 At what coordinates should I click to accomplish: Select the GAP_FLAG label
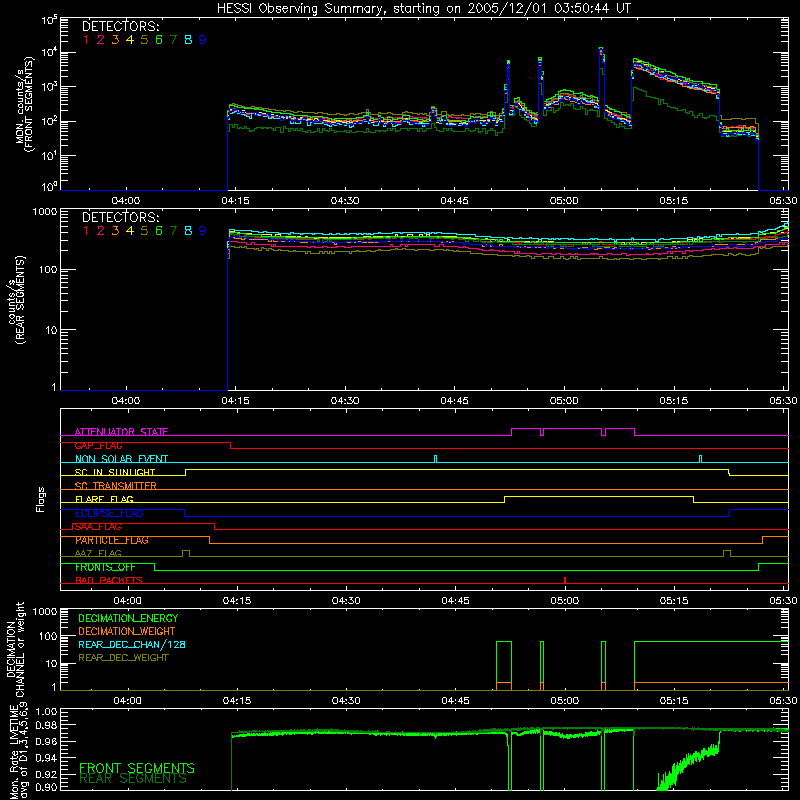tap(98, 445)
